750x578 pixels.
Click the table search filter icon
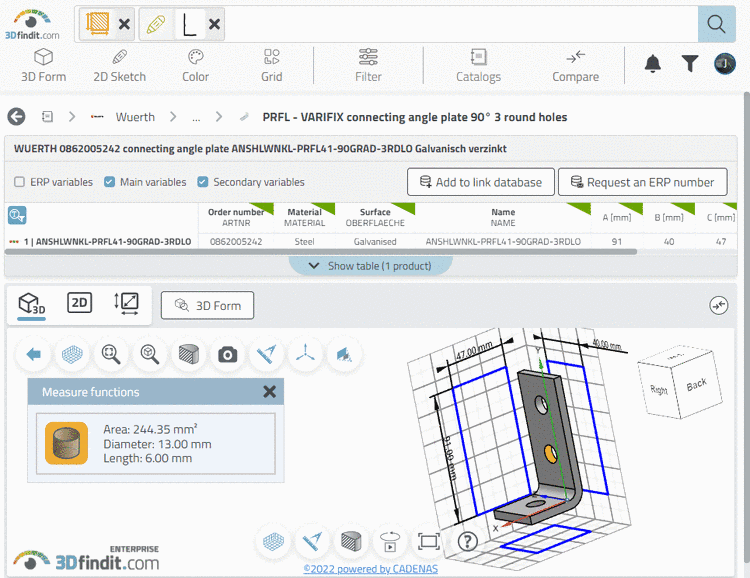[x=17, y=215]
